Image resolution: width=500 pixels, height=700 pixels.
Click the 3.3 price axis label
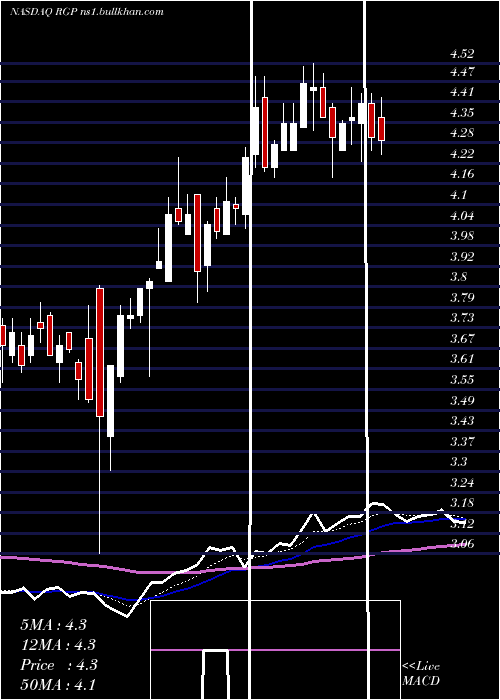tap(458, 462)
